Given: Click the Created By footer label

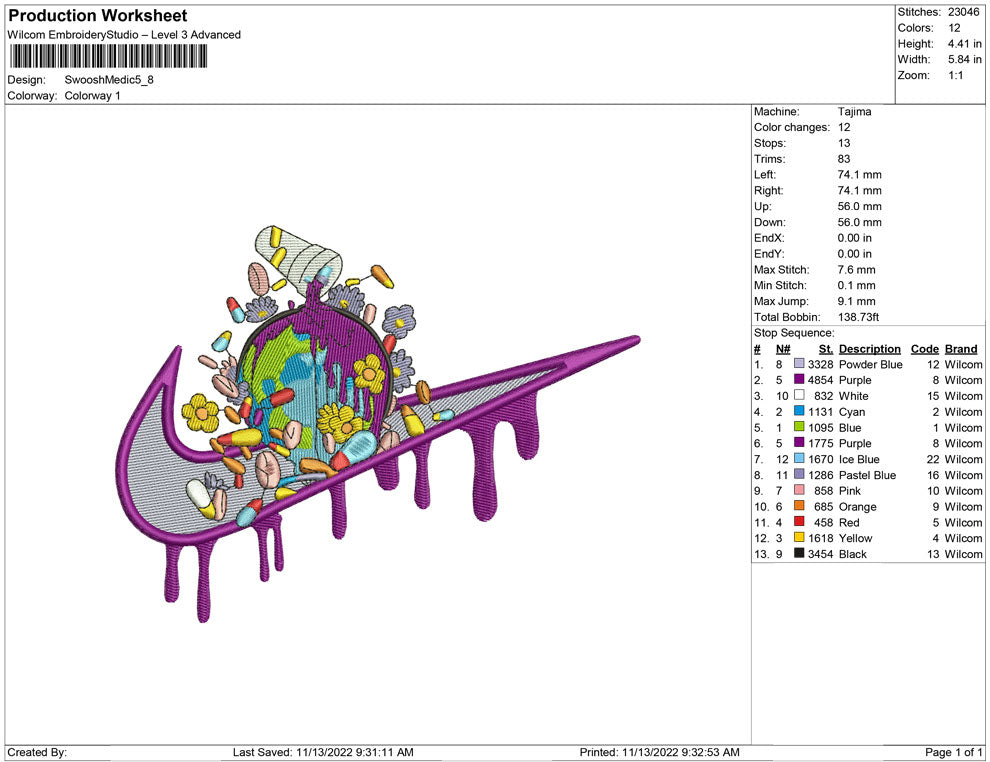Looking at the screenshot, I should [37, 752].
